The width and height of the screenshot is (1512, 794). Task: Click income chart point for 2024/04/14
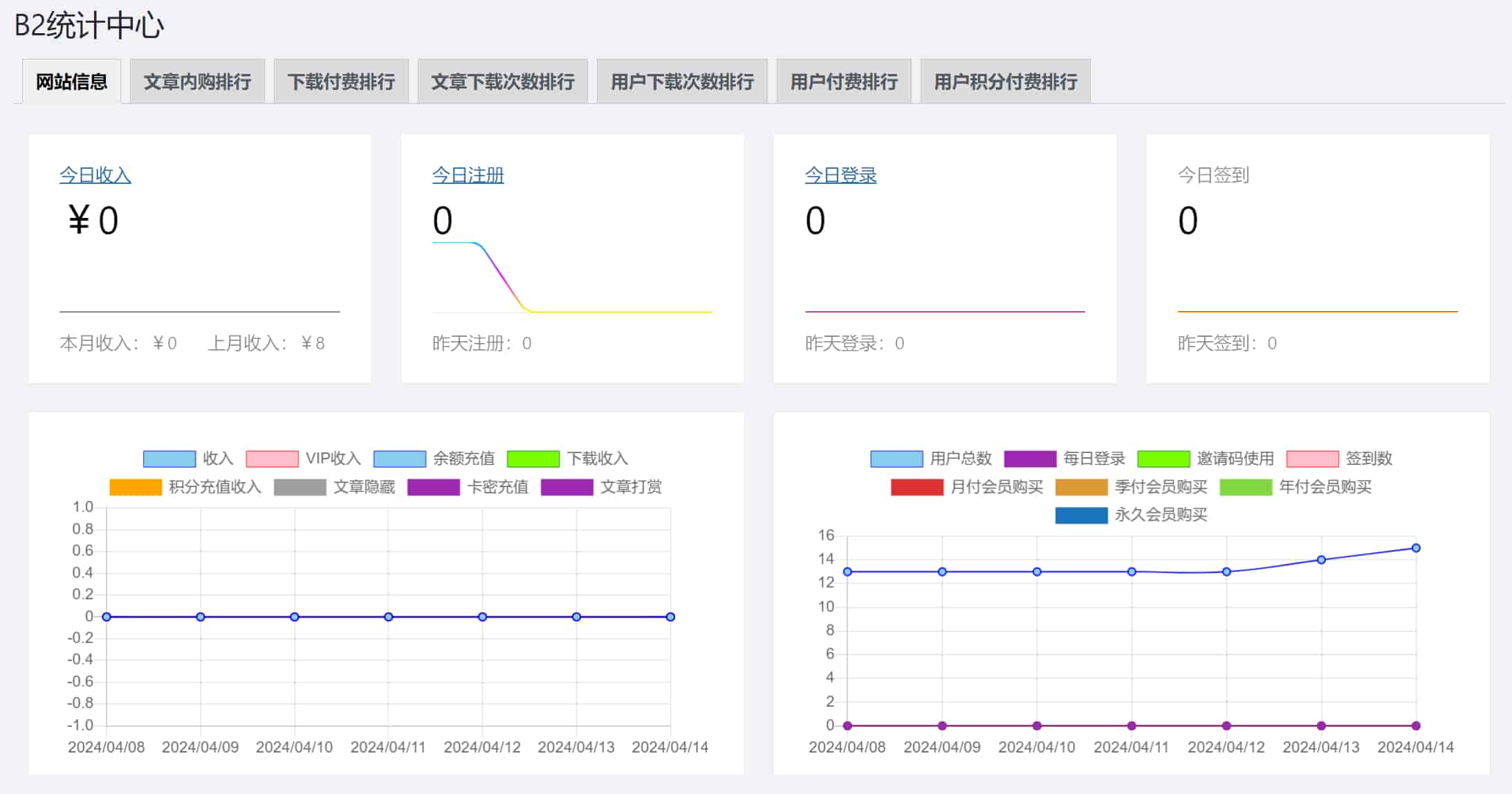point(670,617)
